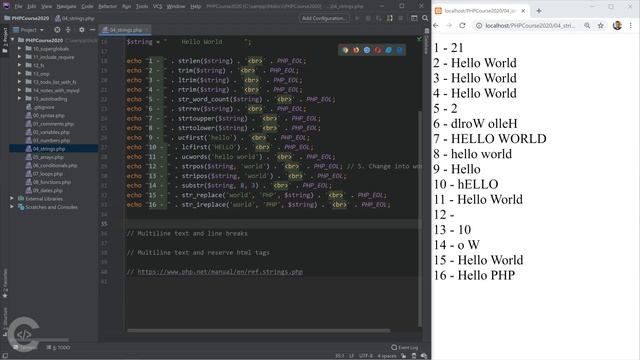Image resolution: width=640 pixels, height=360 pixels.
Task: Click the Opera browser icon in editor
Action: pyautogui.click(x=378, y=50)
